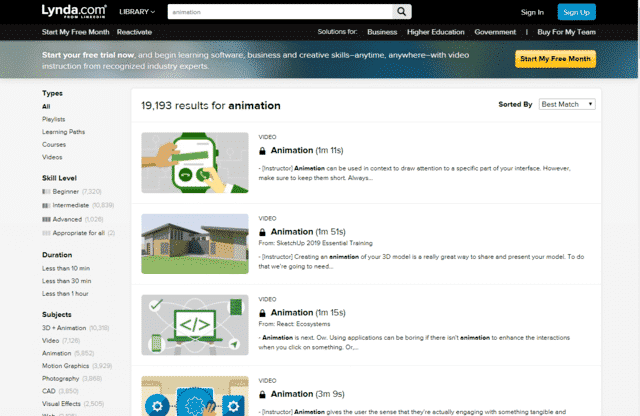Click the Appropriate for all level icon
The width and height of the screenshot is (640, 416).
[x=46, y=234]
